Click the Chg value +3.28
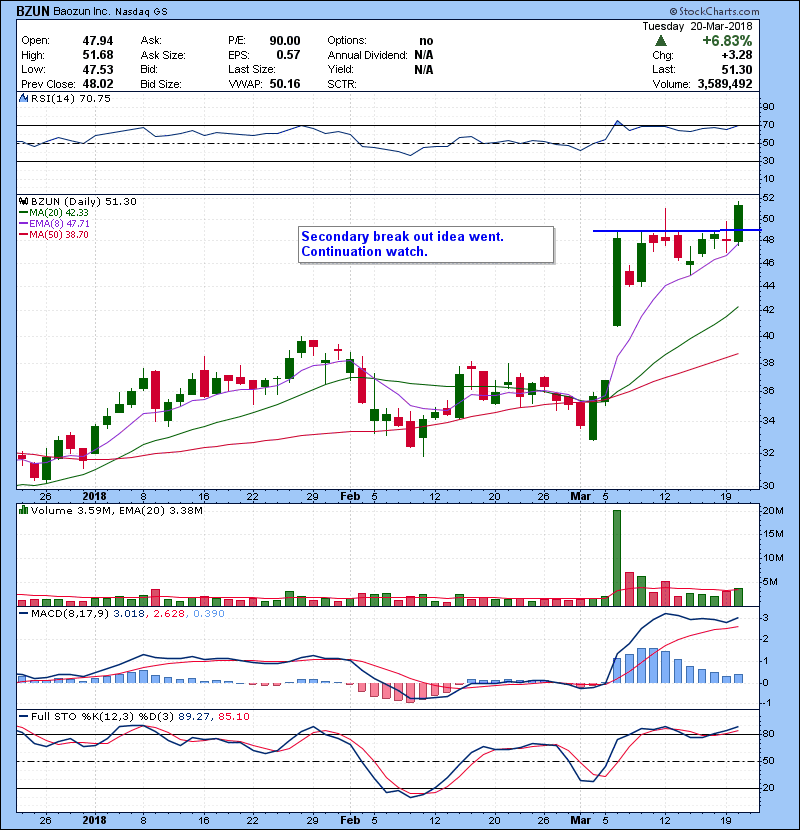The width and height of the screenshot is (800, 830). pos(736,55)
